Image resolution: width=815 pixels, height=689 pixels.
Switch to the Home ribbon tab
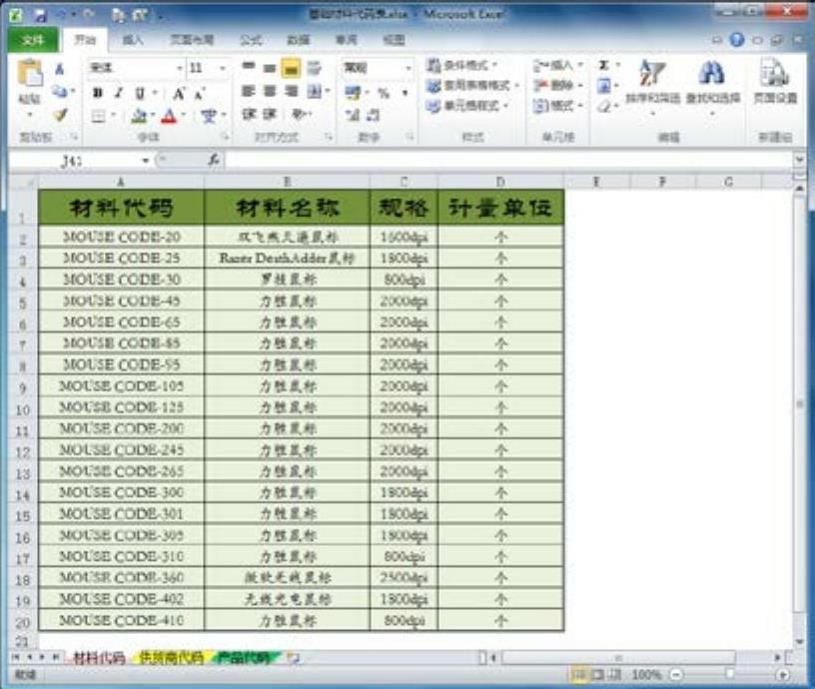coord(85,40)
